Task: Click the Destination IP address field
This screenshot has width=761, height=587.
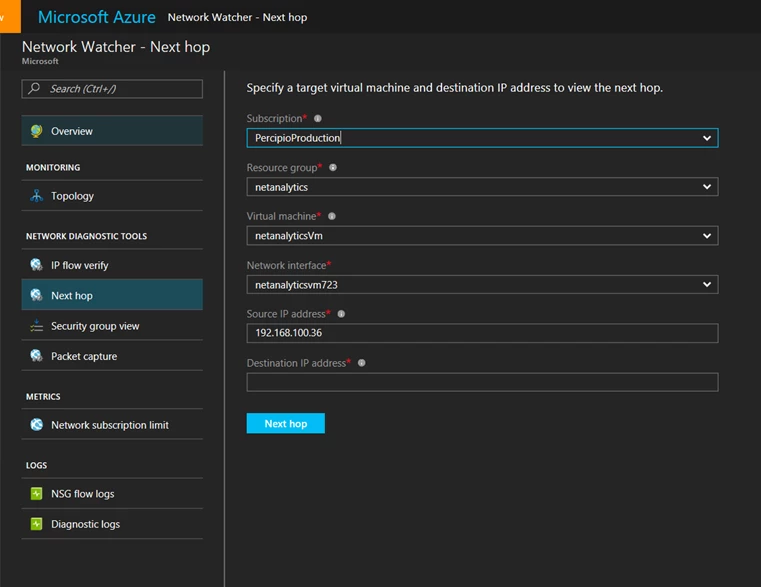Action: (x=482, y=382)
